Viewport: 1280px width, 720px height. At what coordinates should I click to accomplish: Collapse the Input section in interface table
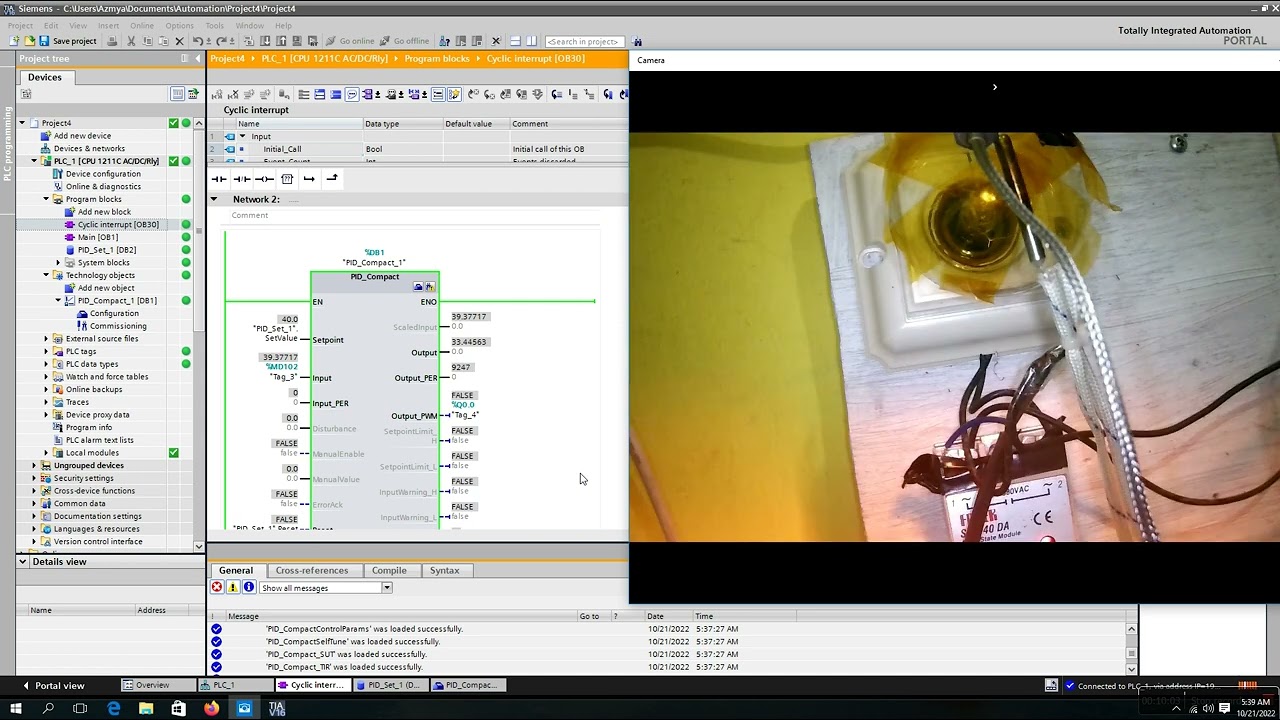click(x=242, y=136)
